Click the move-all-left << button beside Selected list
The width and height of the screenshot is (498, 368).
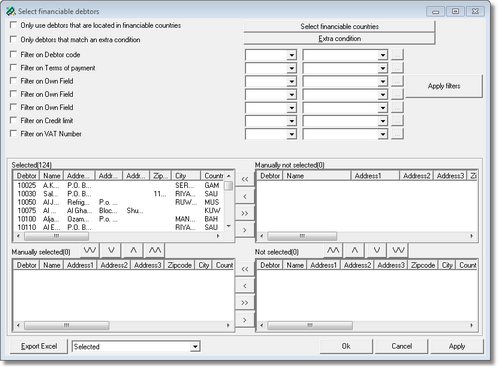(x=245, y=179)
